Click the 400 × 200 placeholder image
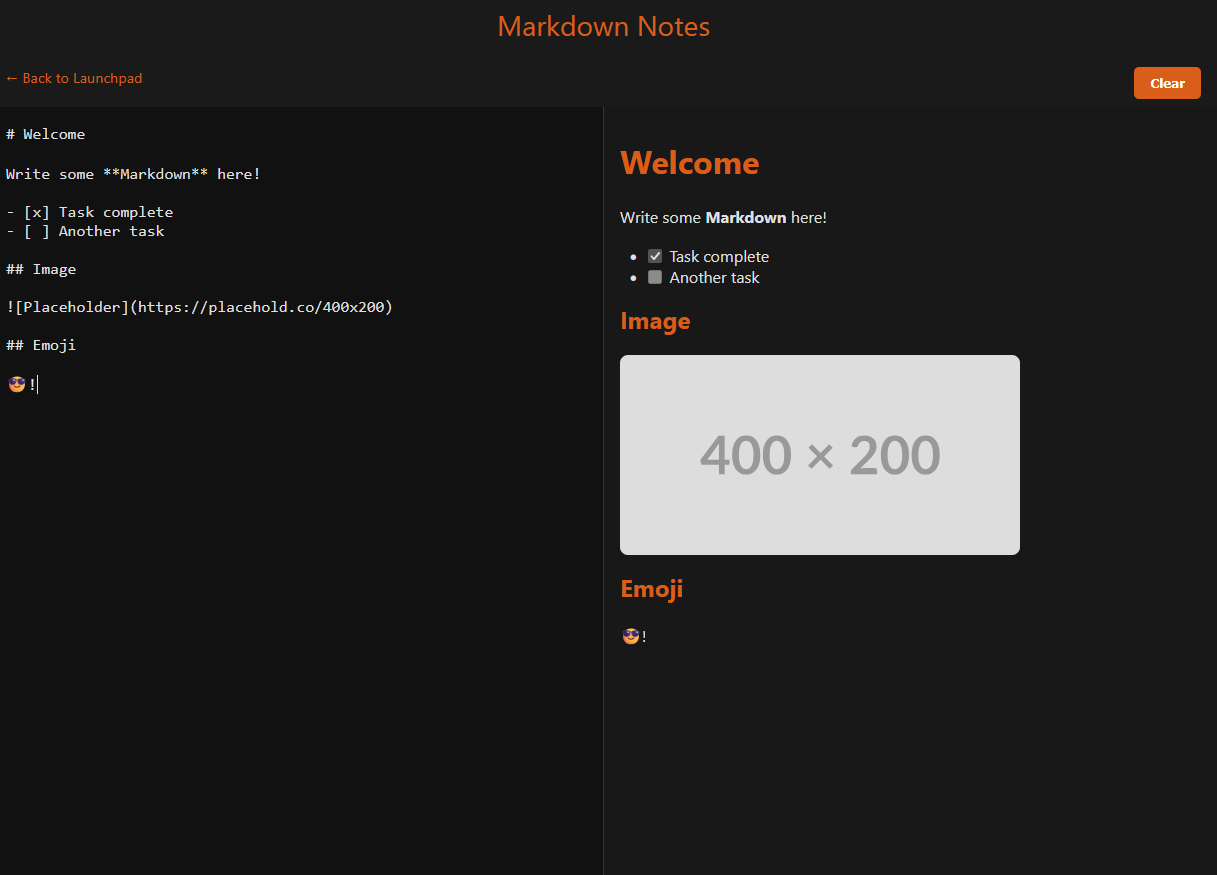Viewport: 1217px width, 875px height. click(x=820, y=455)
